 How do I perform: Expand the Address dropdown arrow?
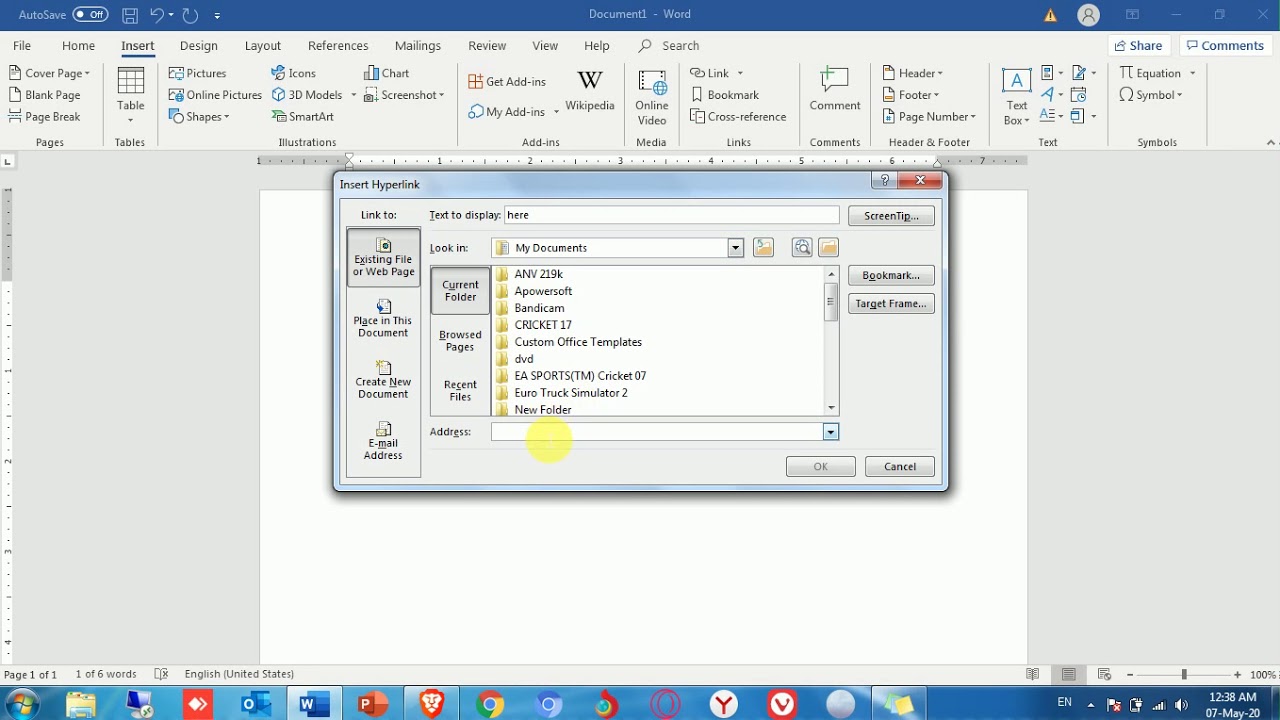click(830, 432)
